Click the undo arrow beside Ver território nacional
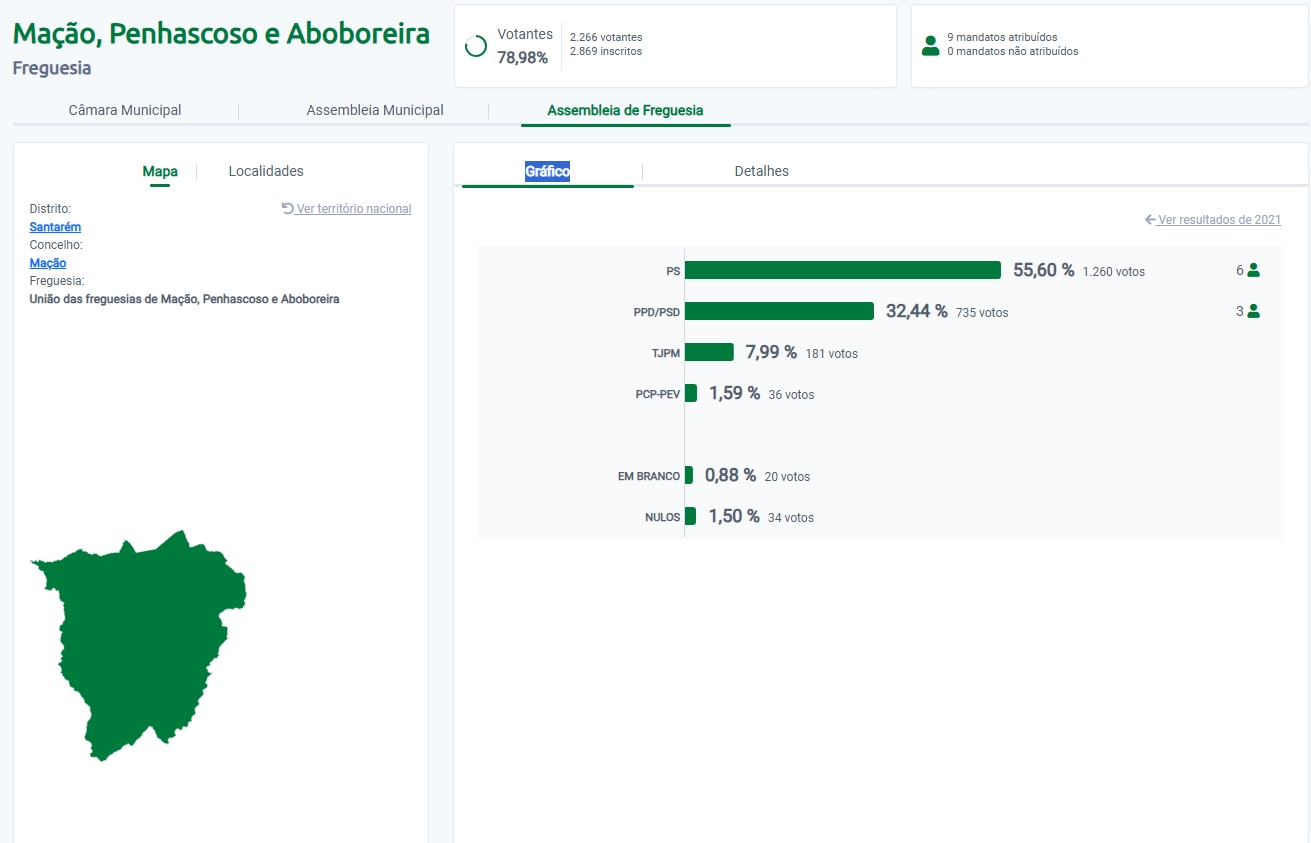Viewport: 1311px width, 843px height. click(x=288, y=208)
